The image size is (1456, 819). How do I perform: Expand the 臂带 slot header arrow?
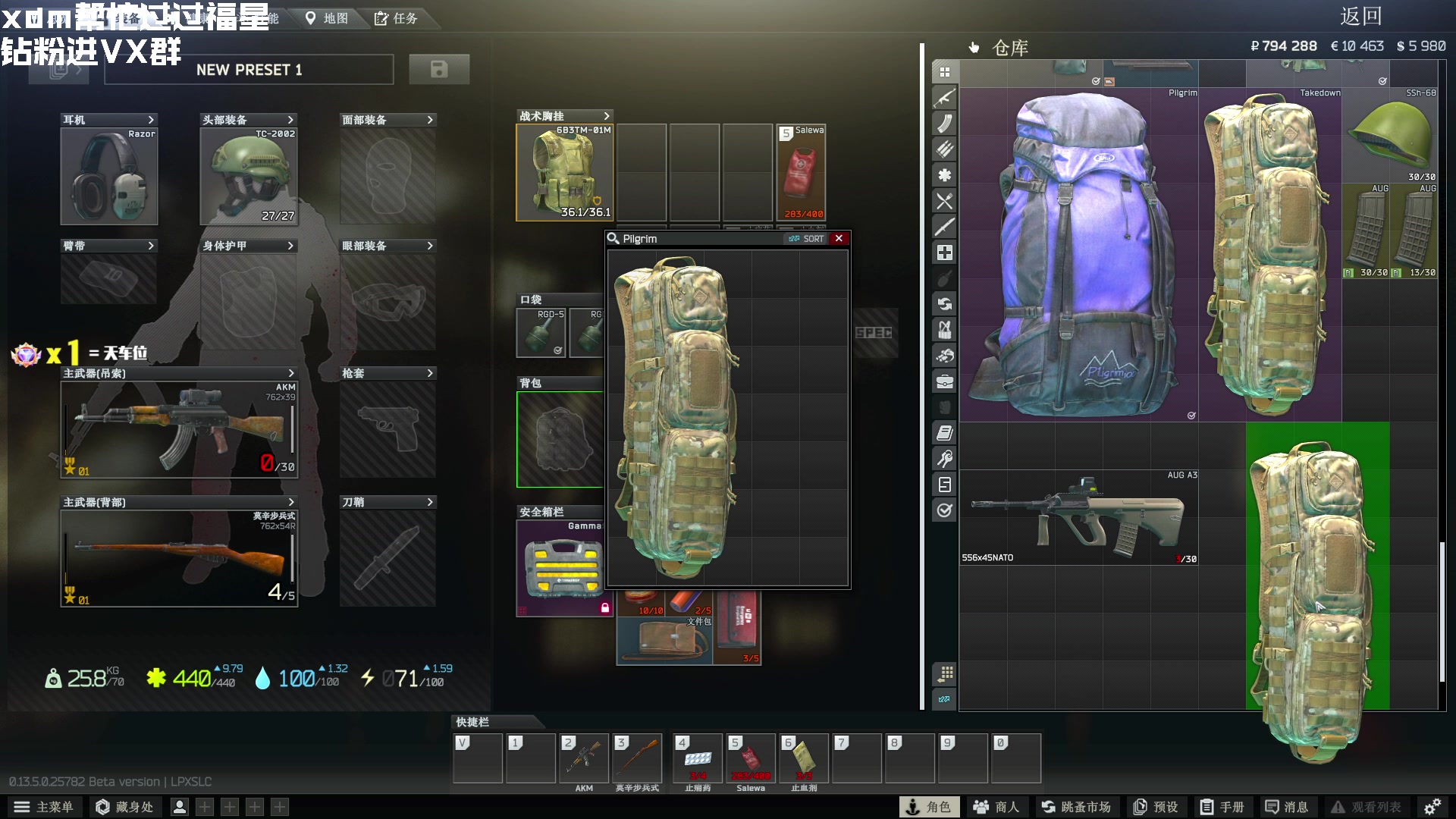pos(151,246)
